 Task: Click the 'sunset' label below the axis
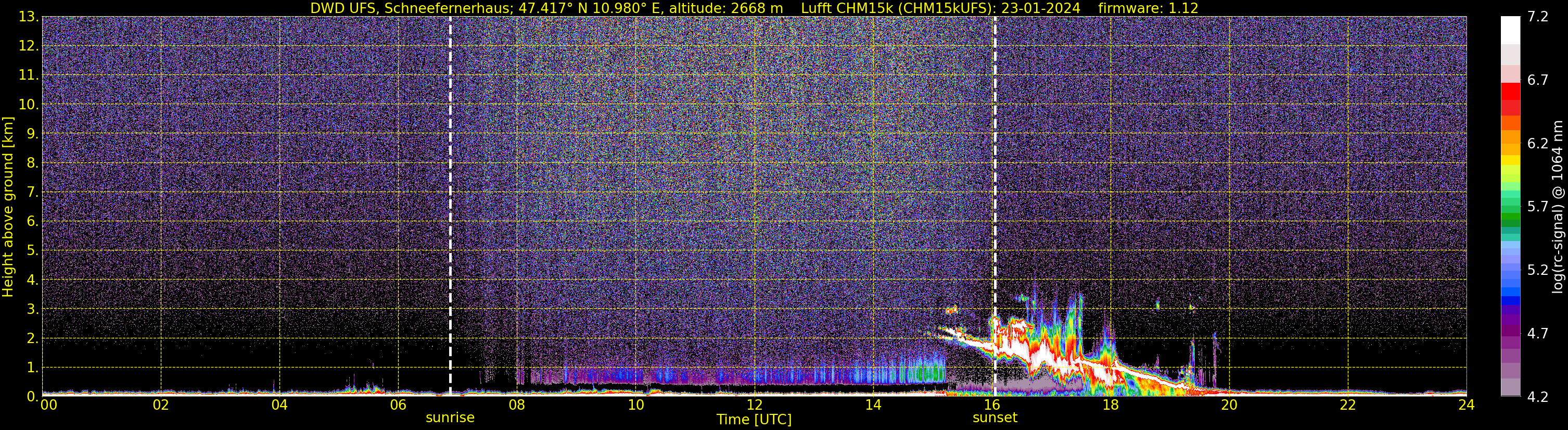[995, 418]
